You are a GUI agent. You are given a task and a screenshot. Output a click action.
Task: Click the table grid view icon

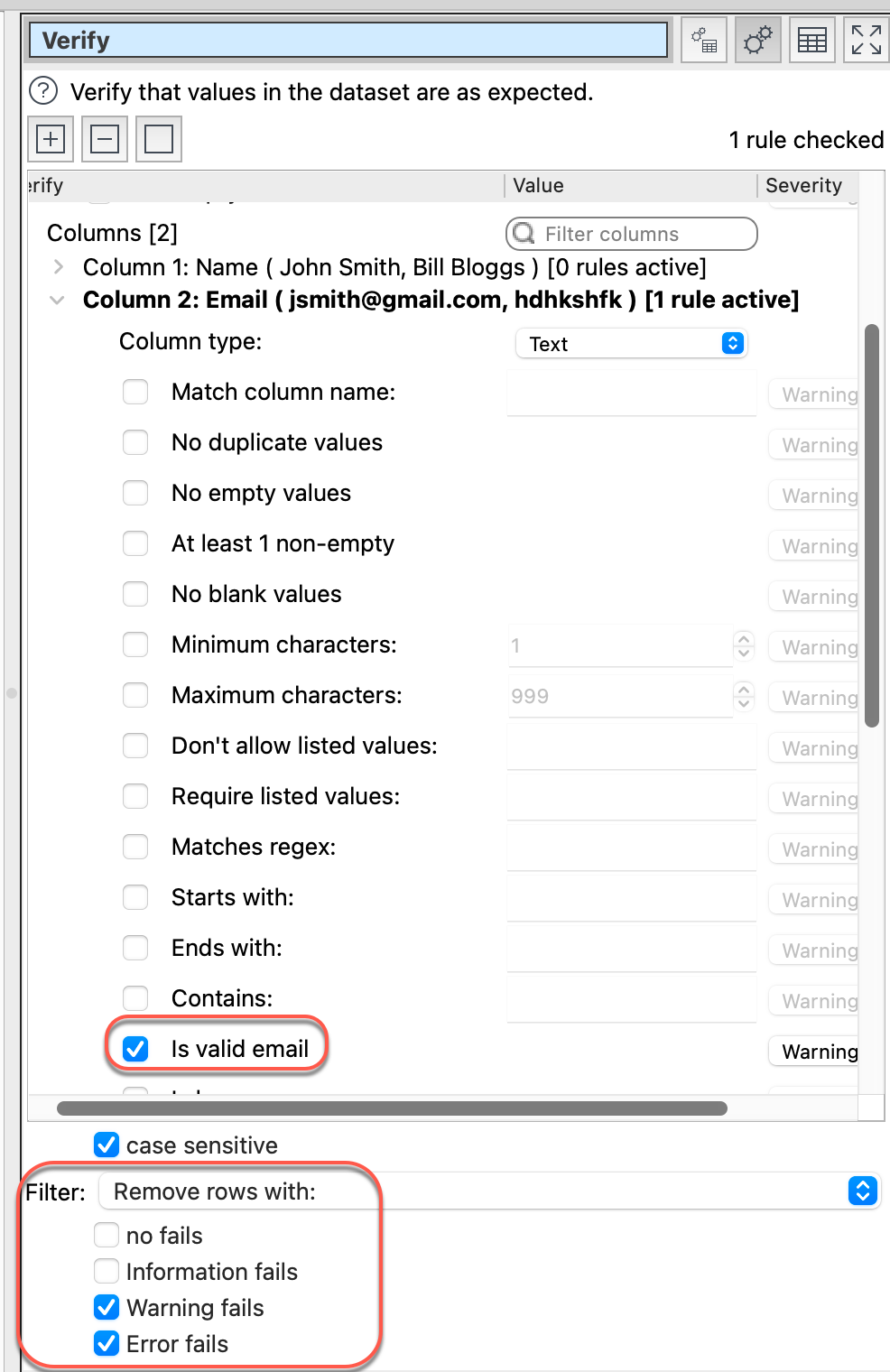811,41
